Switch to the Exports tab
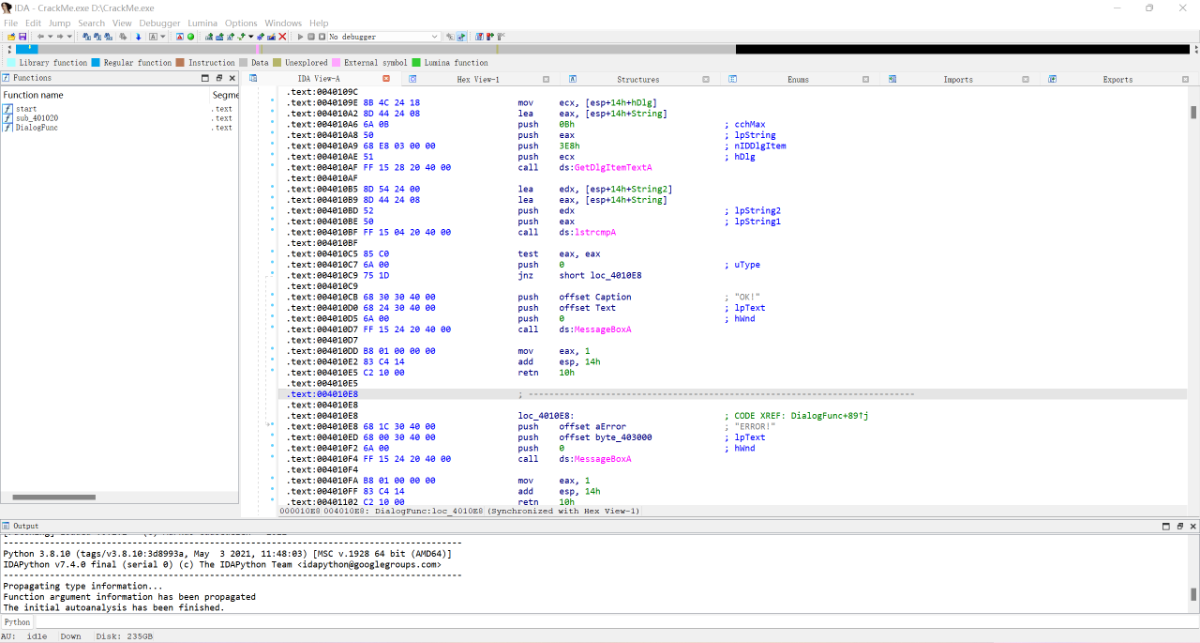 (1118, 80)
